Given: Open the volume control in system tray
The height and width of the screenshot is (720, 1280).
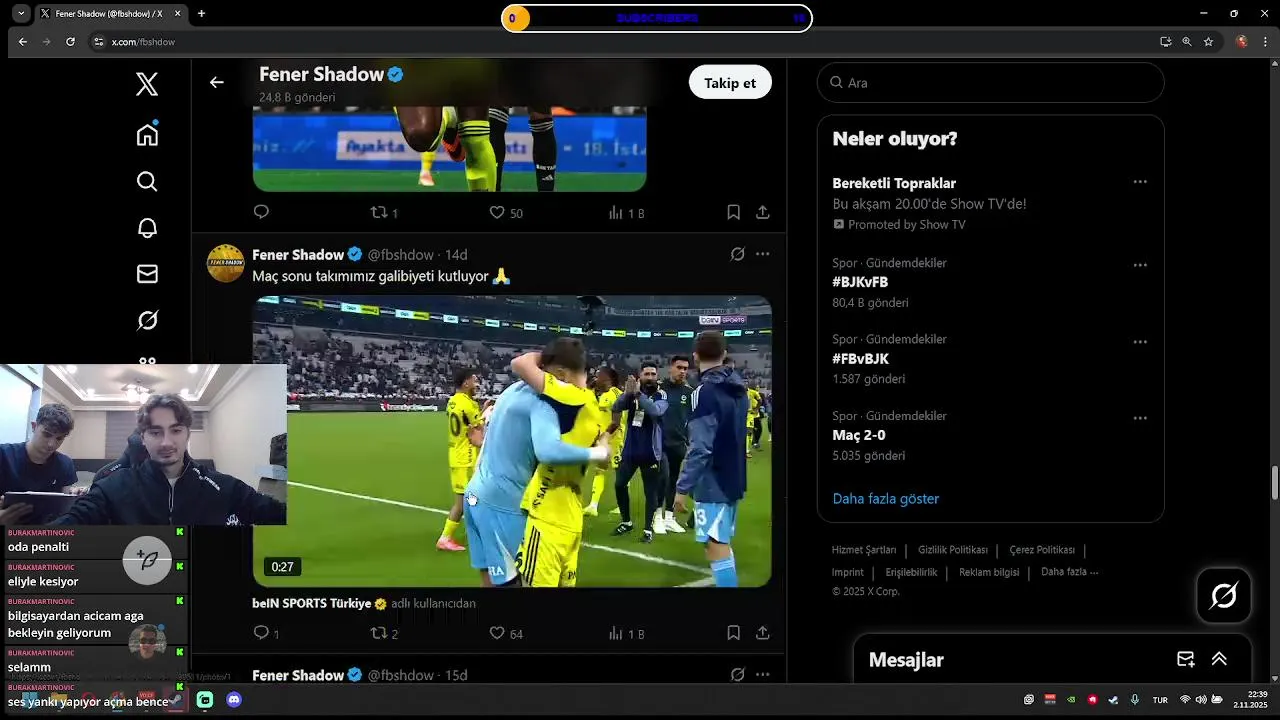Looking at the screenshot, I should pyautogui.click(x=1201, y=700).
